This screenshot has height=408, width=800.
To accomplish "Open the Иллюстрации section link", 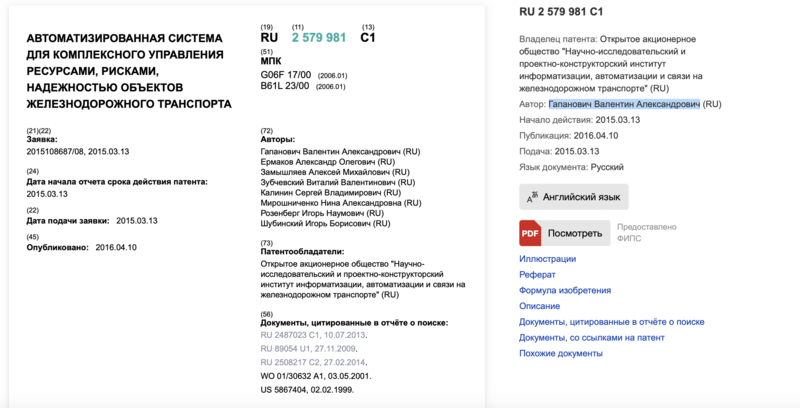I will coord(547,259).
